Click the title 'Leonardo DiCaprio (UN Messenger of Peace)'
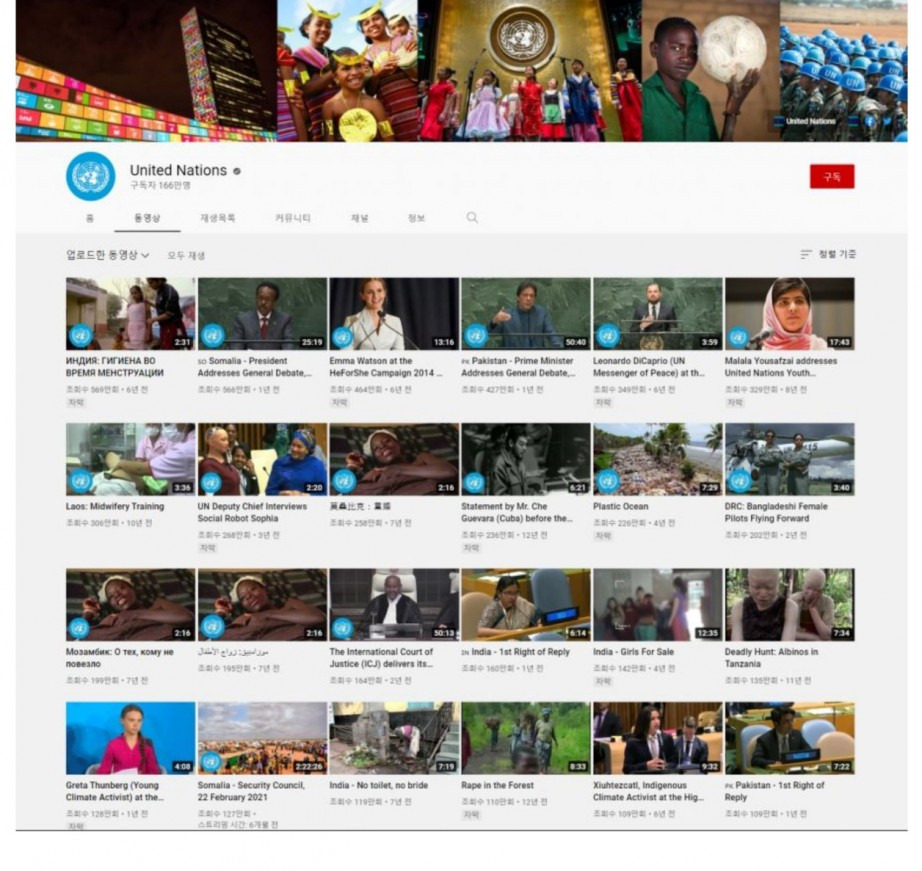Image resolution: width=922 pixels, height=871 pixels. [x=649, y=367]
